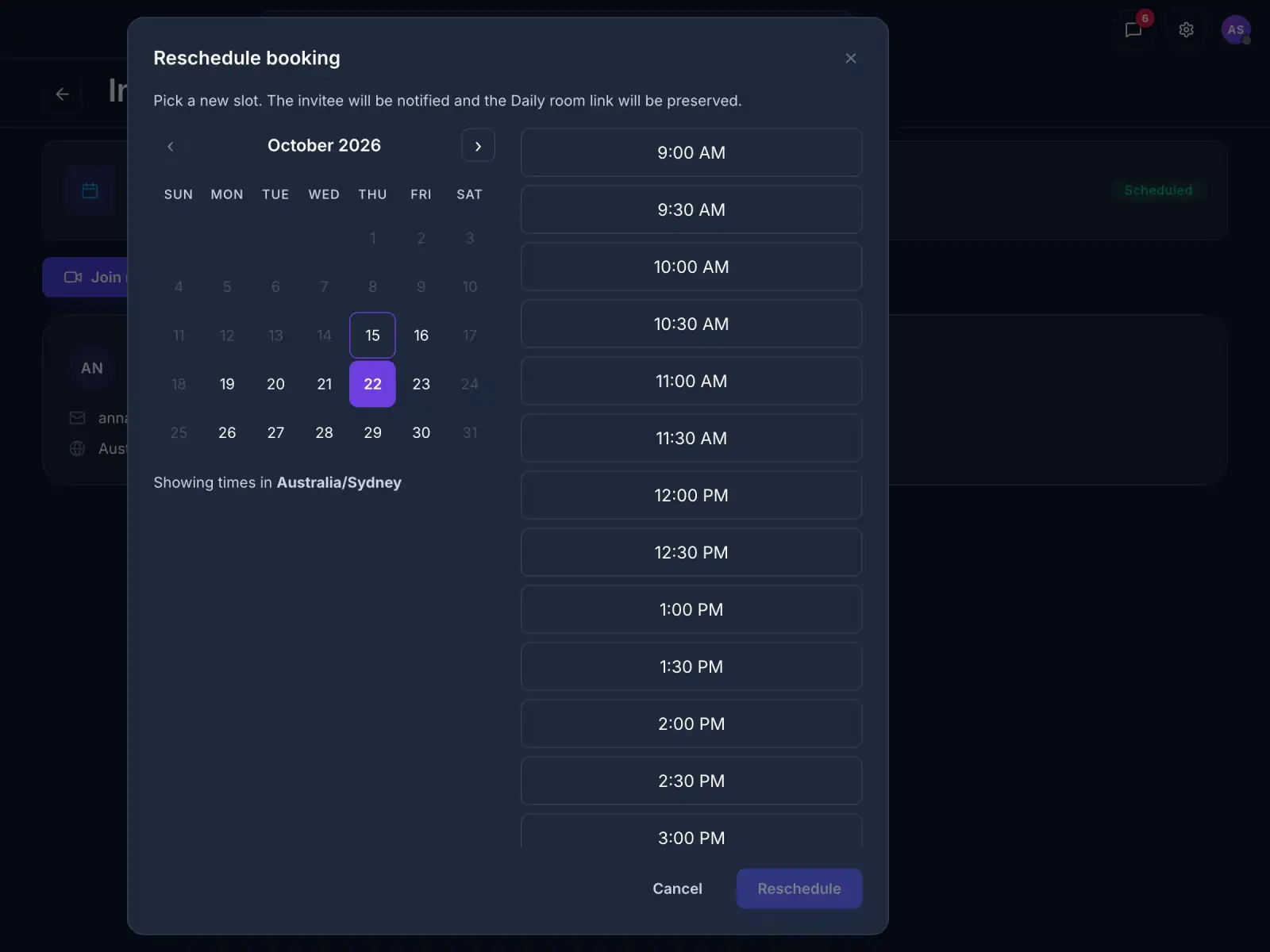Advance calendar to next month
Screen dimensions: 1270x952
(478, 146)
